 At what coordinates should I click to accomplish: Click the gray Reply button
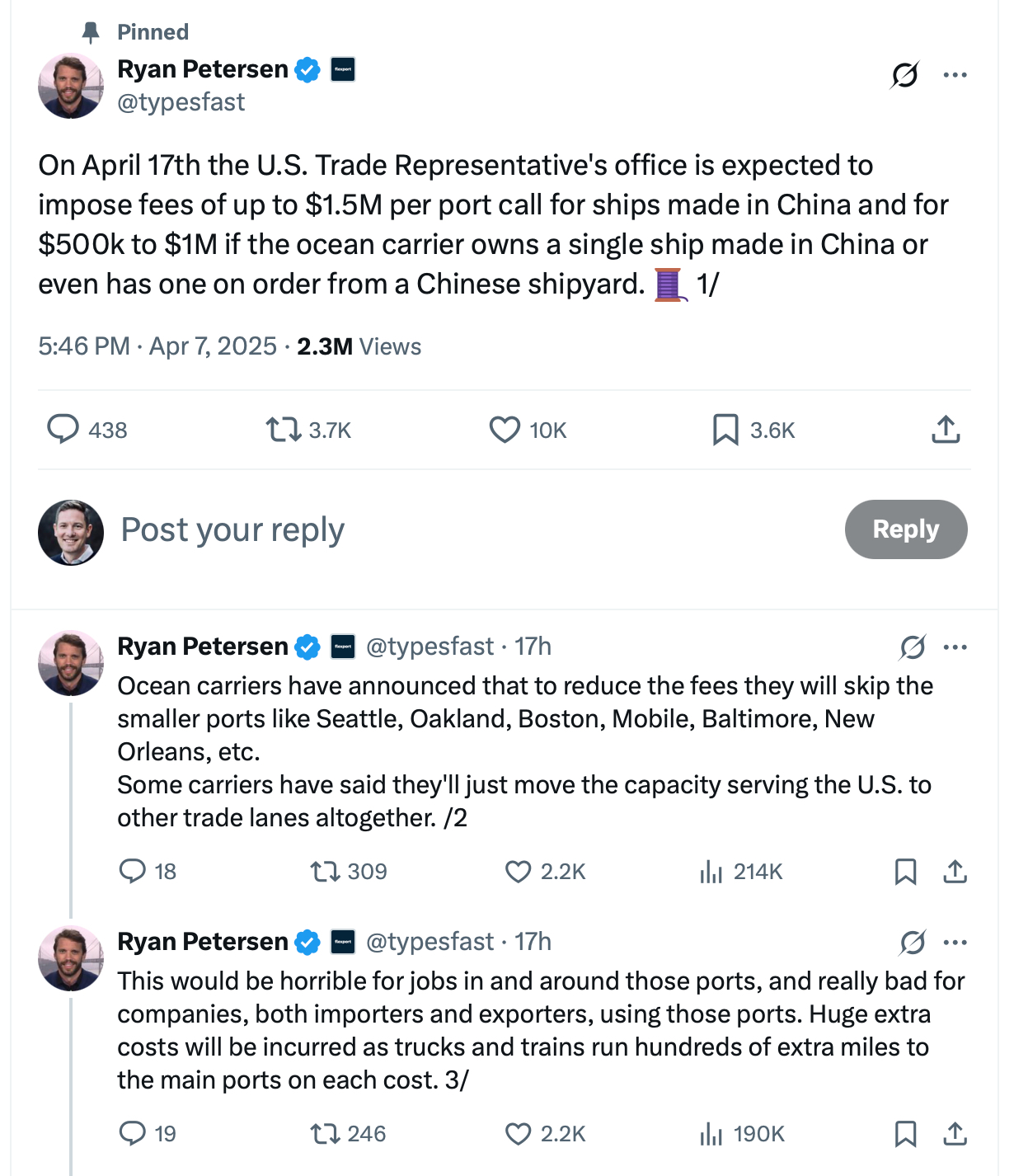(x=905, y=529)
